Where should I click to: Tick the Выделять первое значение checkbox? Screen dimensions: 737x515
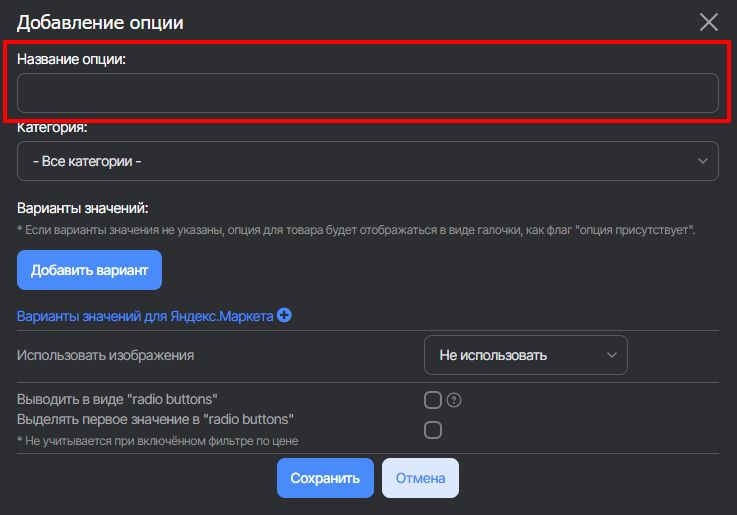[x=433, y=430]
